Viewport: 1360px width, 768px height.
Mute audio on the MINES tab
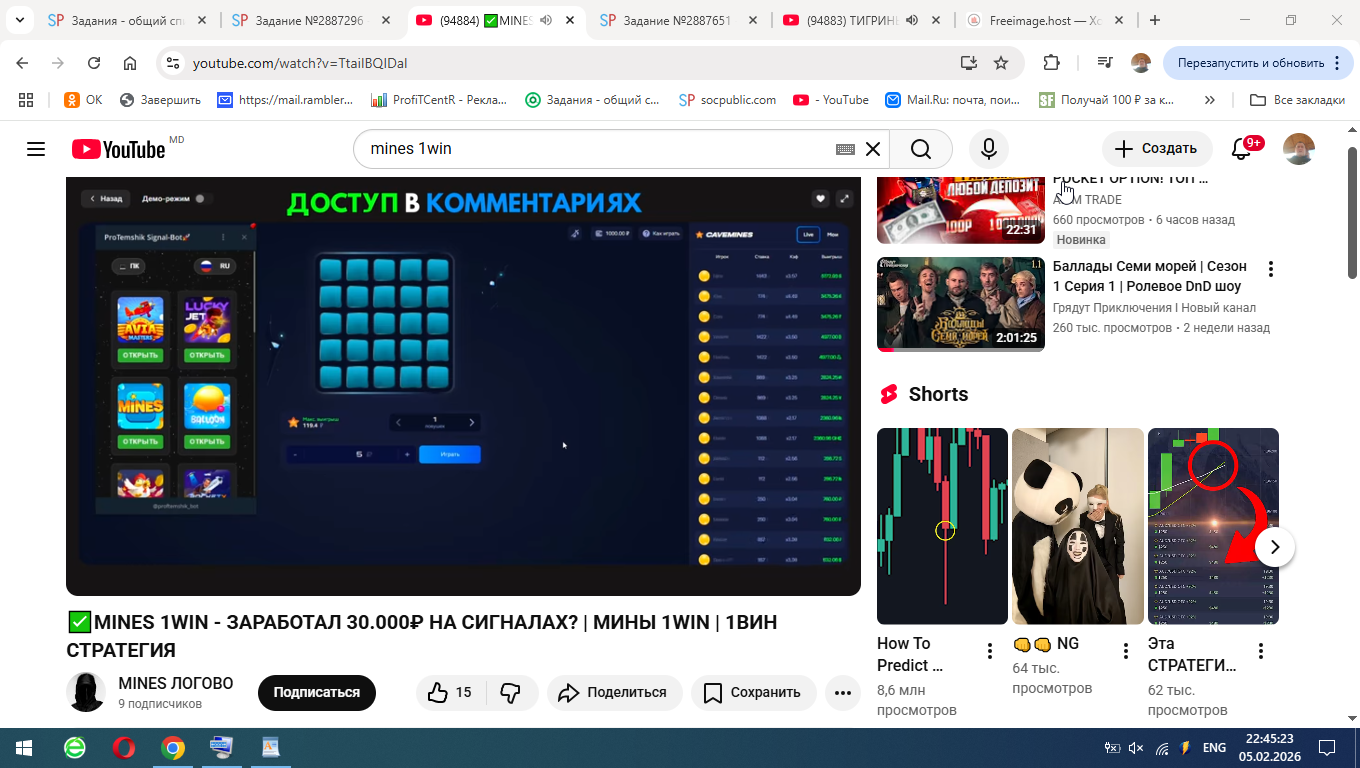pos(547,20)
